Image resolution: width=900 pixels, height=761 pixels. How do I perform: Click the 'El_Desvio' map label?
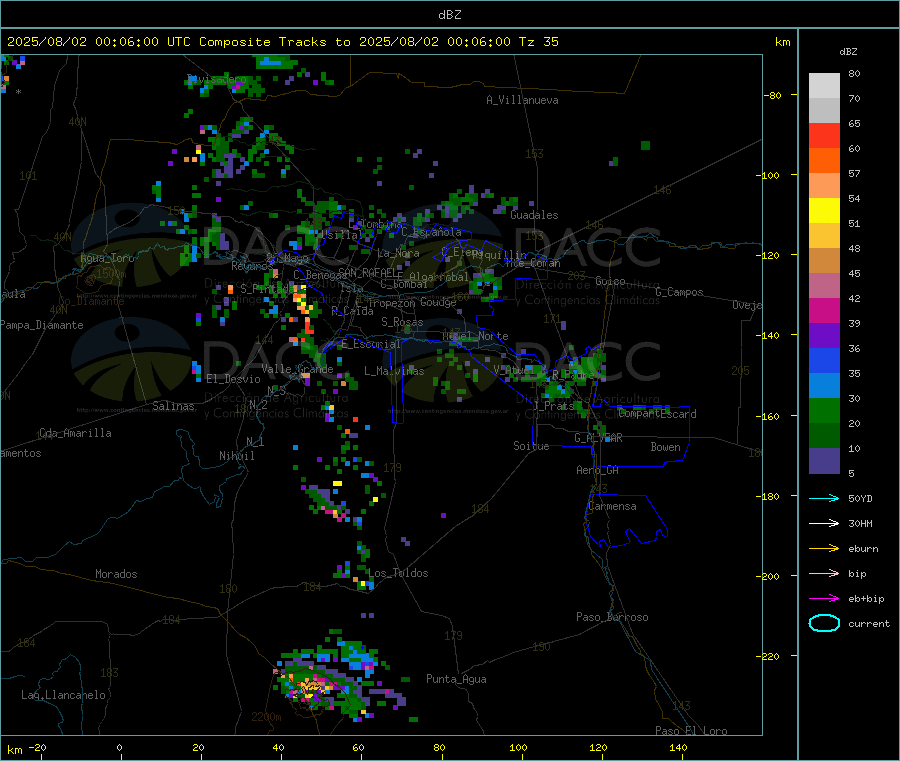pos(234,379)
